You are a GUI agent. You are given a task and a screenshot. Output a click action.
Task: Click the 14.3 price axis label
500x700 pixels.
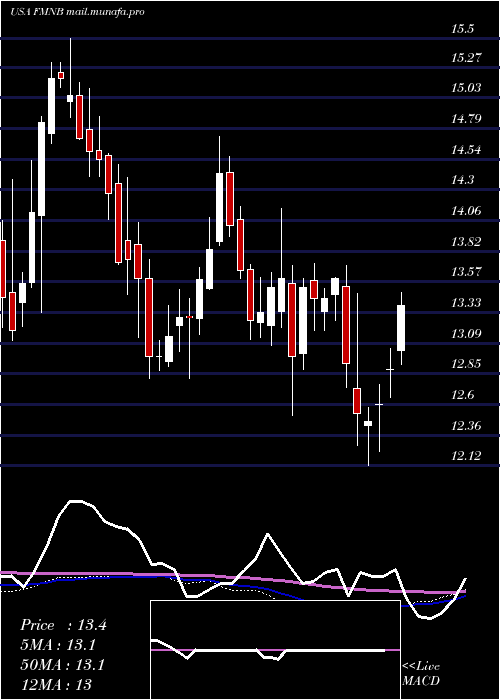coord(462,179)
